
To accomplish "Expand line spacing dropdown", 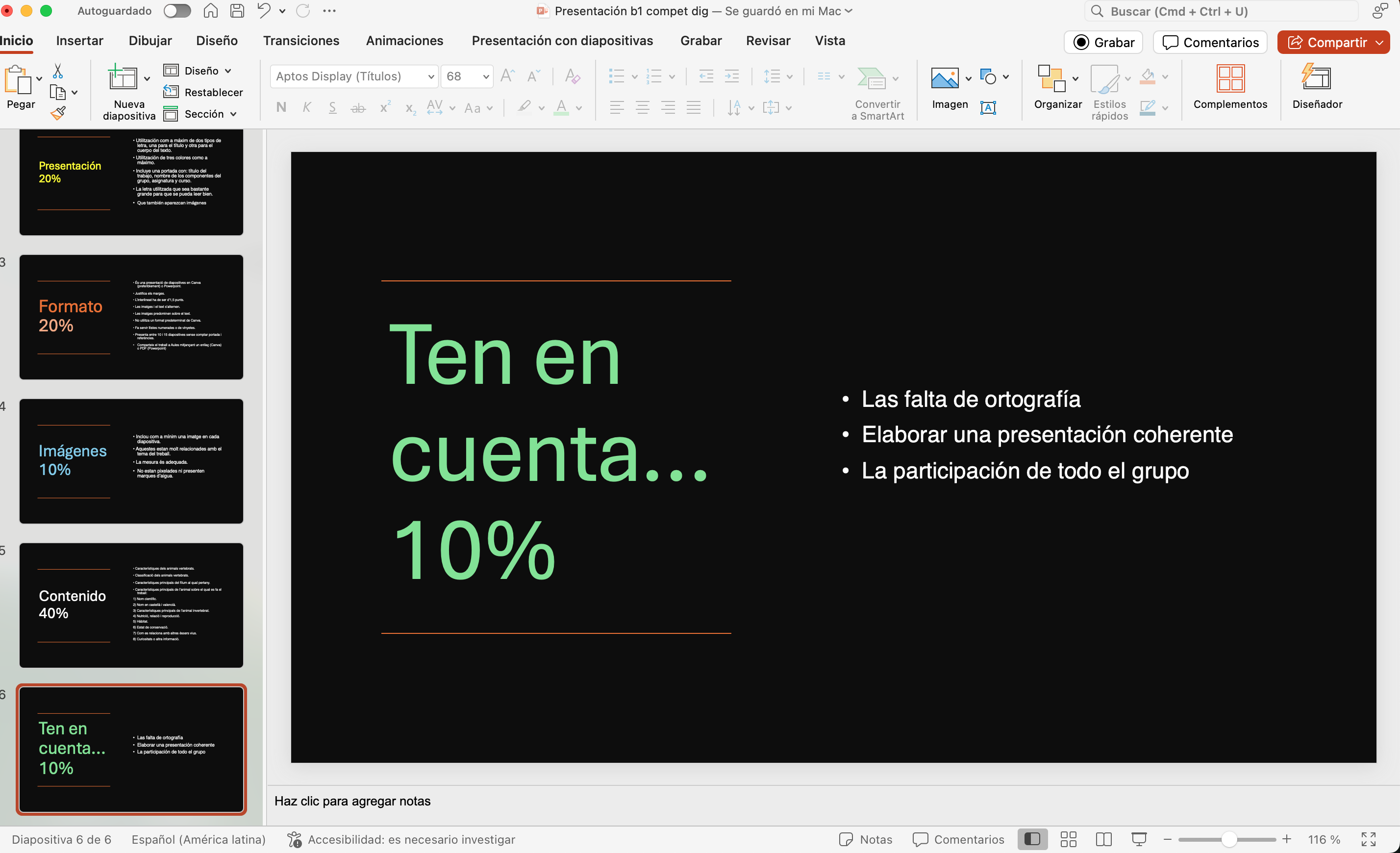I will [x=789, y=76].
